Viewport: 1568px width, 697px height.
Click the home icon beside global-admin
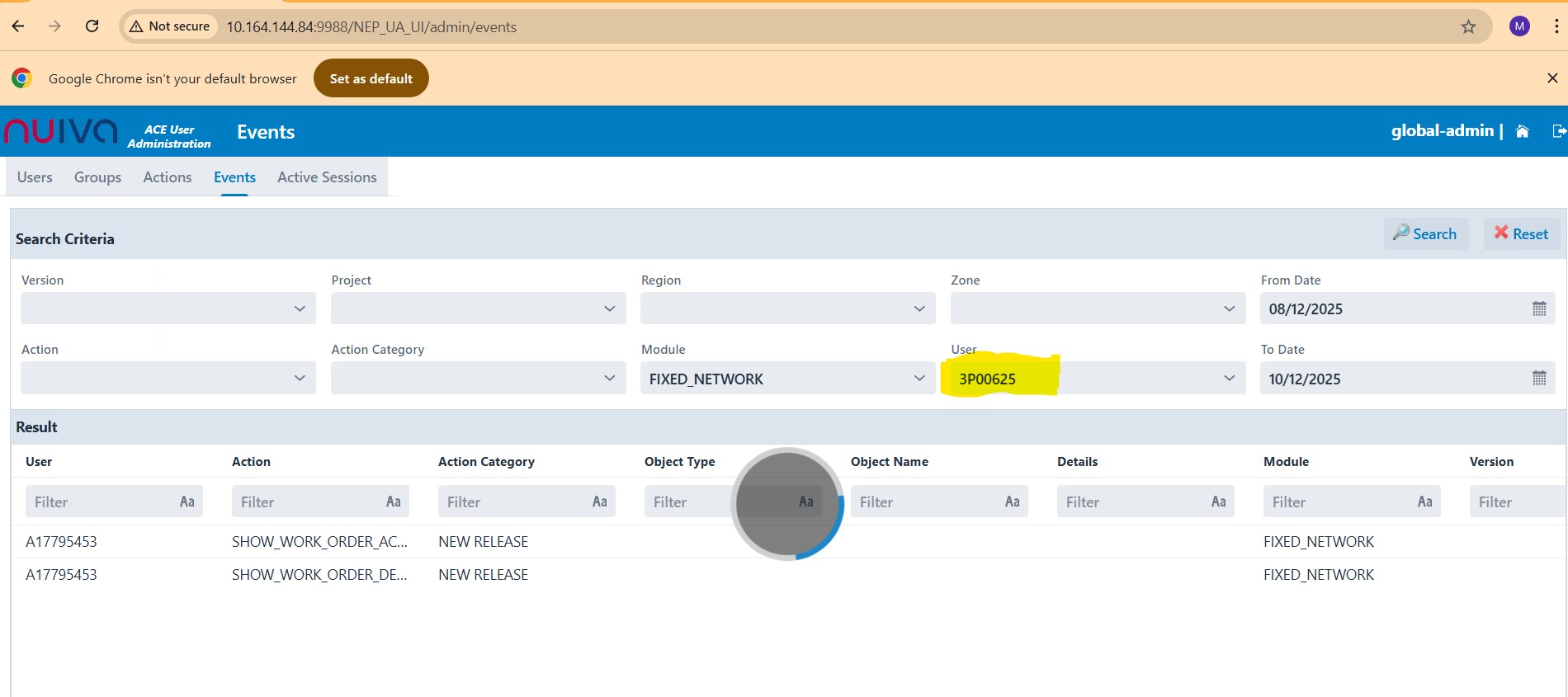[x=1523, y=131]
